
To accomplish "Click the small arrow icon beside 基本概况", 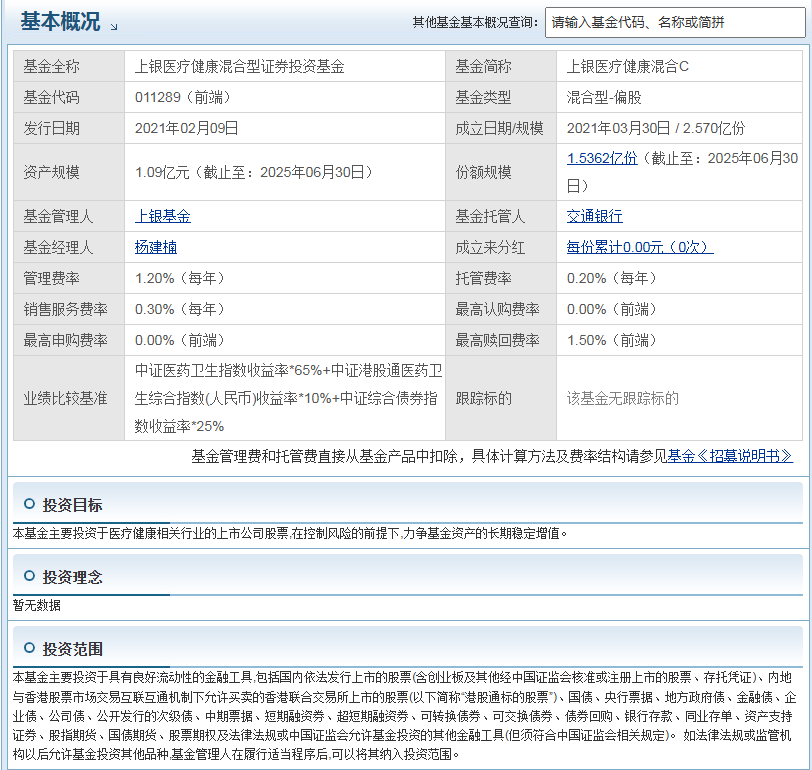I will click(114, 26).
